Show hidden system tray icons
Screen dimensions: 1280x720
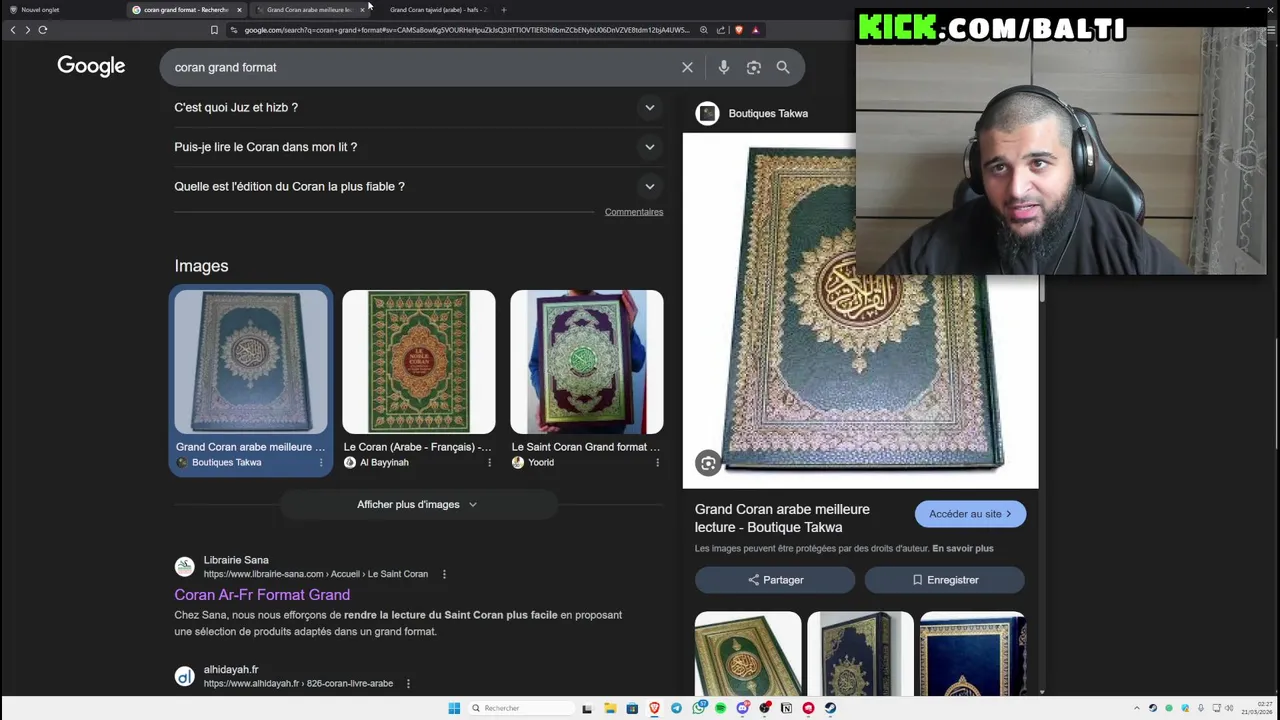[1136, 708]
